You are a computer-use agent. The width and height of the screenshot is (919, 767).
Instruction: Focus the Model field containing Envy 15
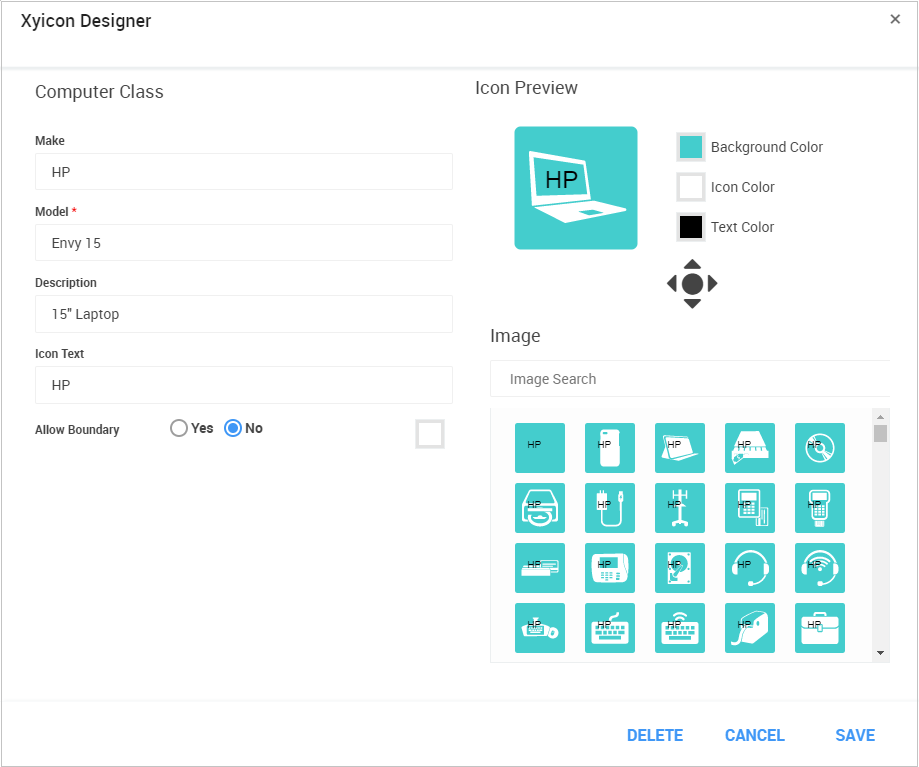coord(244,243)
